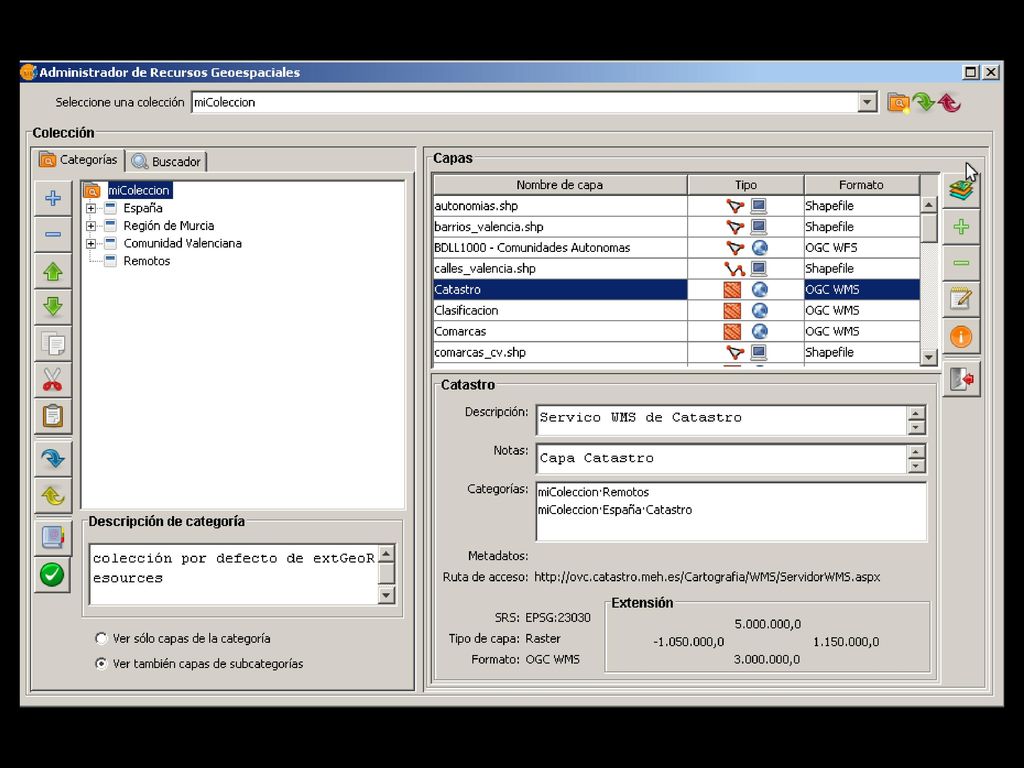The width and height of the screenshot is (1024, 768).
Task: Click the Formato column header
Action: pos(861,185)
